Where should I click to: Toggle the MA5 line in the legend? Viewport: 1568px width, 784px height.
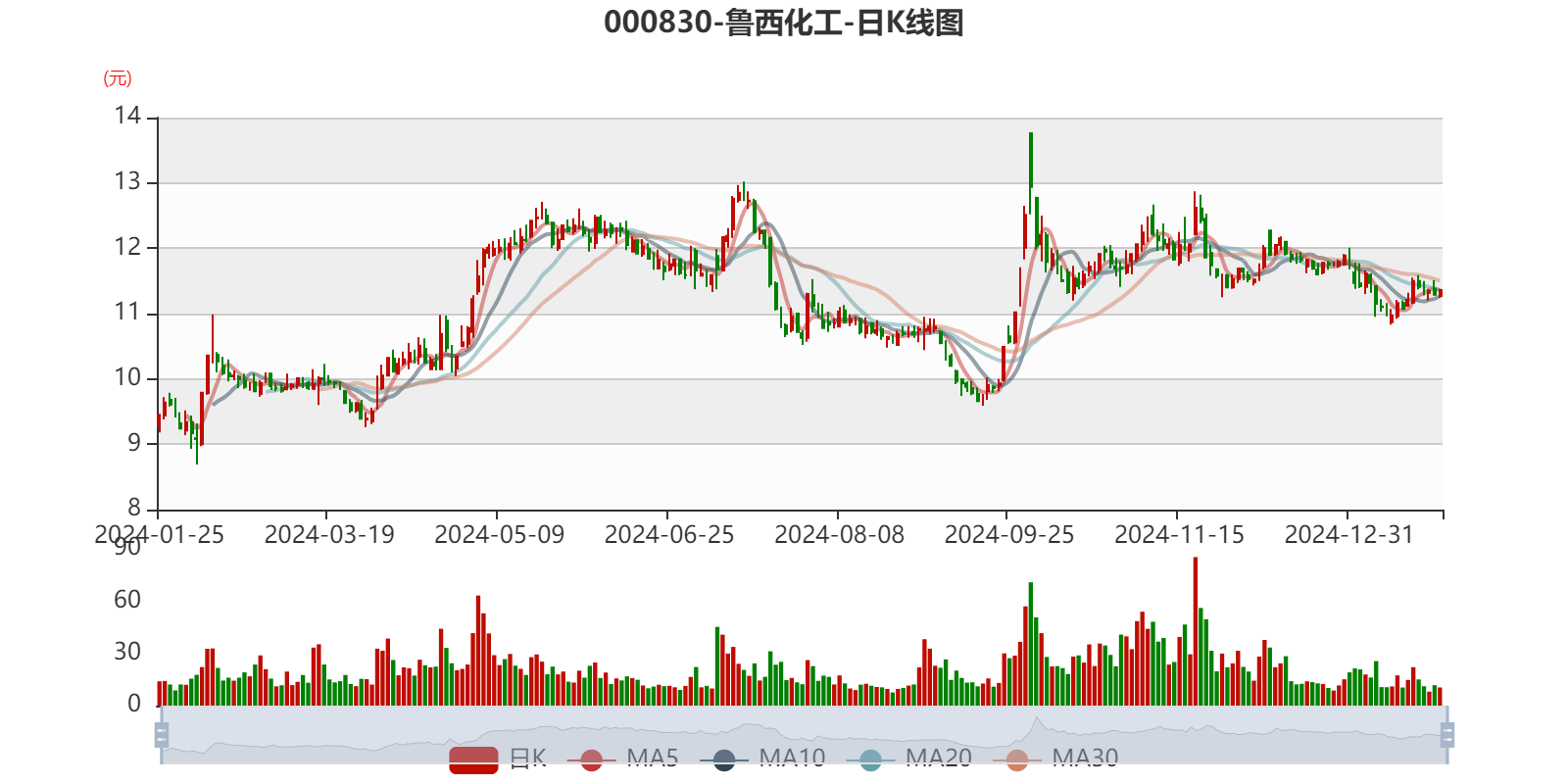coord(623,759)
